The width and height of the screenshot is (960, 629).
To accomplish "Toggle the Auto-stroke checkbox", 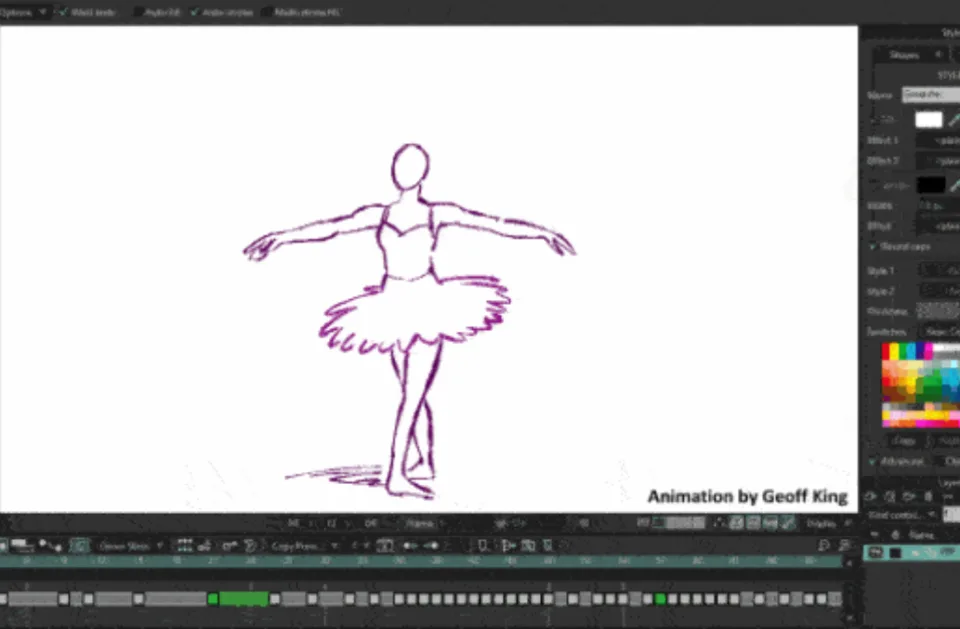I will pyautogui.click(x=195, y=12).
